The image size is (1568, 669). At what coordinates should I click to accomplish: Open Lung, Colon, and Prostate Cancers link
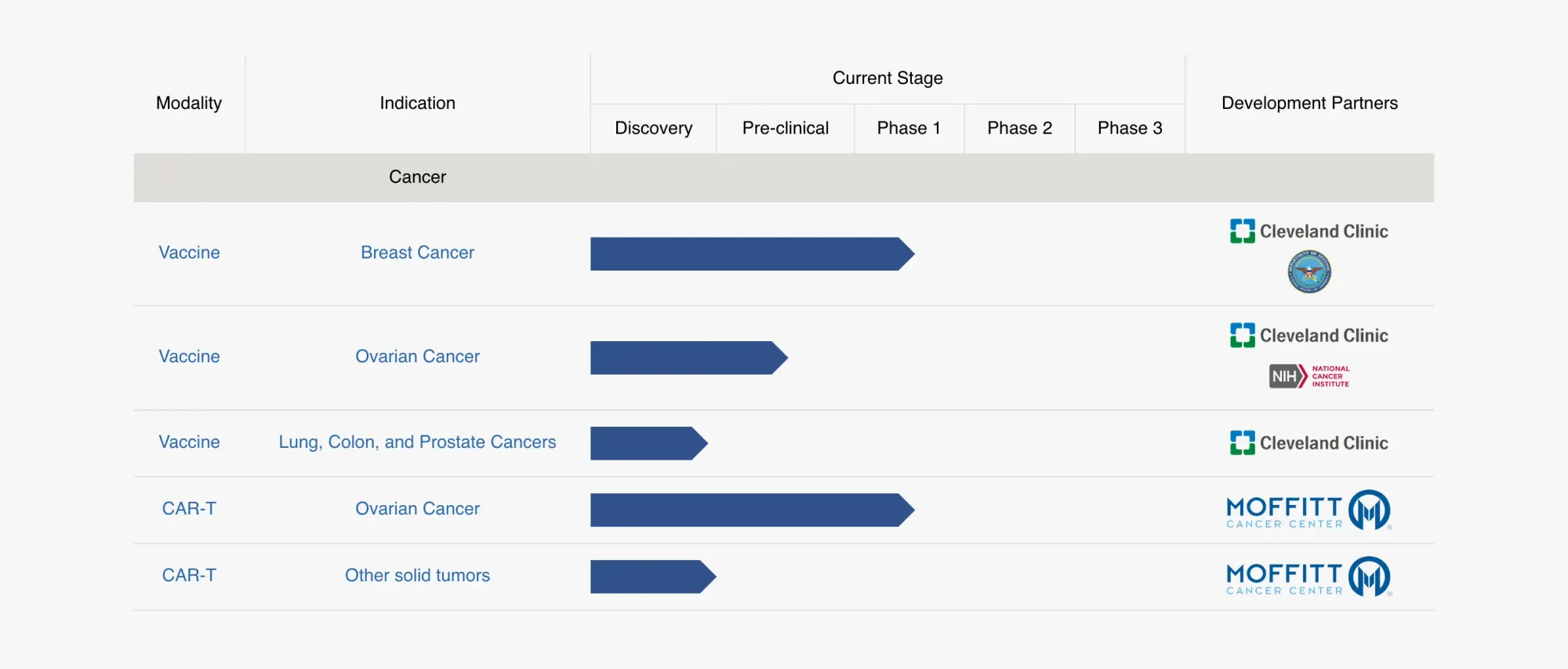coord(417,442)
